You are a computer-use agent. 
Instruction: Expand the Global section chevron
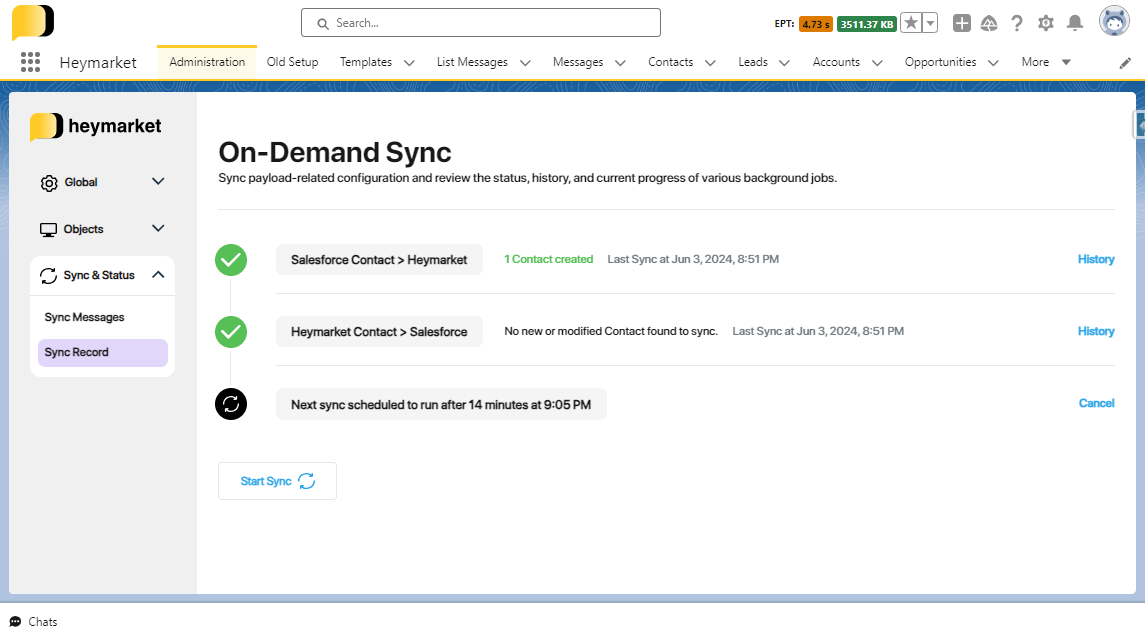pos(158,181)
